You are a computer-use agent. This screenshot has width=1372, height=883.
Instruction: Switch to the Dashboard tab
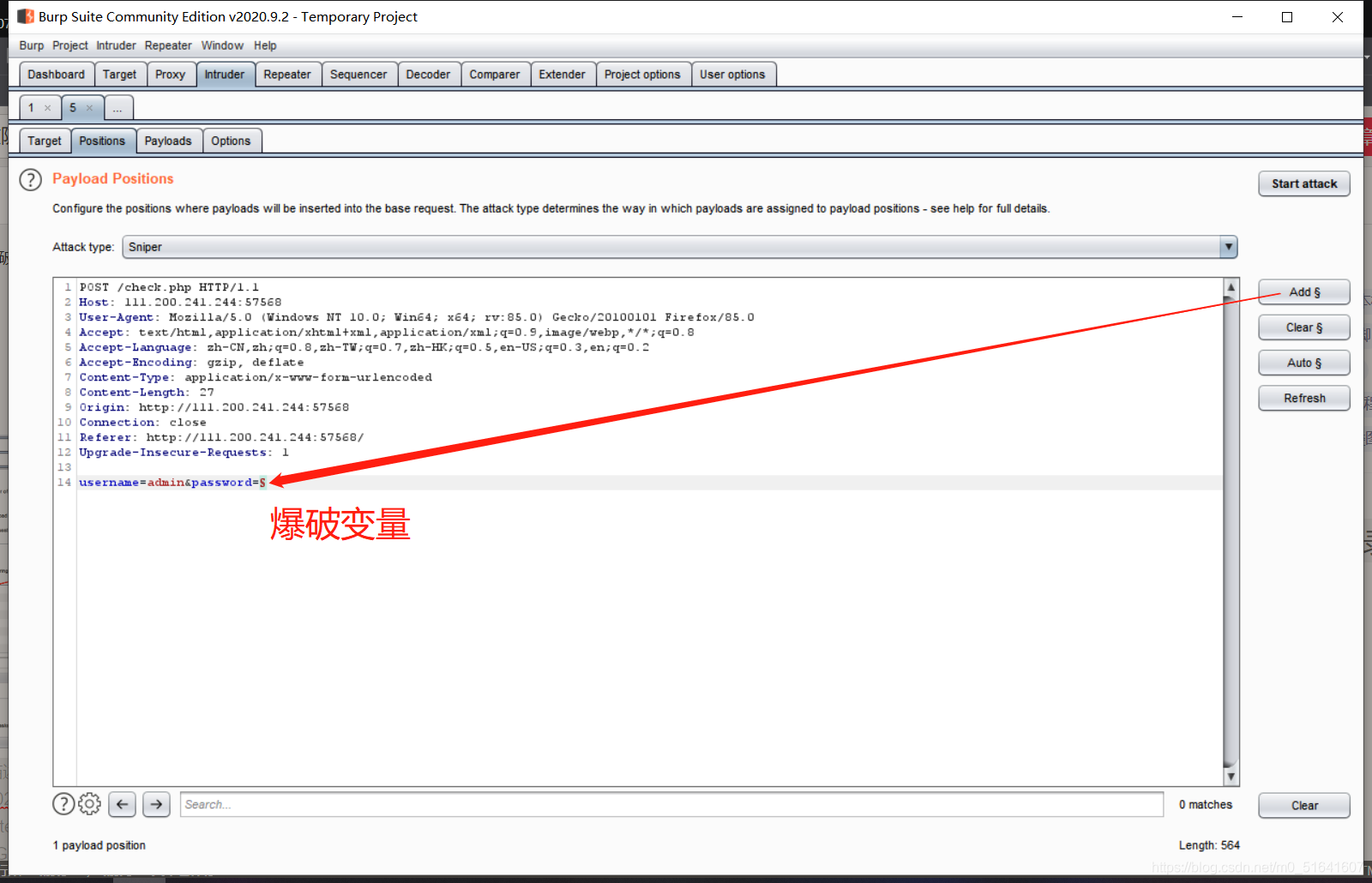(x=56, y=75)
